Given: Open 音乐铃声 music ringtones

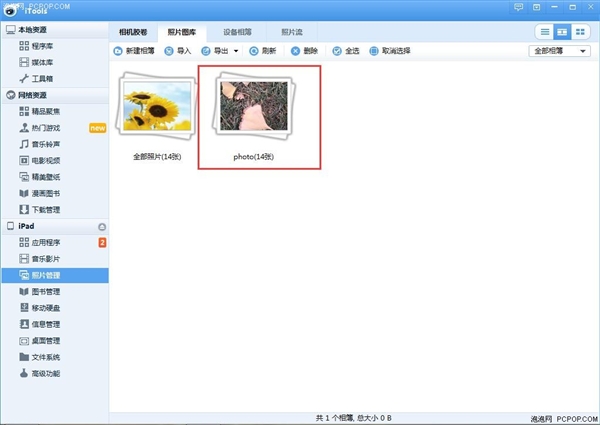Looking at the screenshot, I should pos(39,144).
